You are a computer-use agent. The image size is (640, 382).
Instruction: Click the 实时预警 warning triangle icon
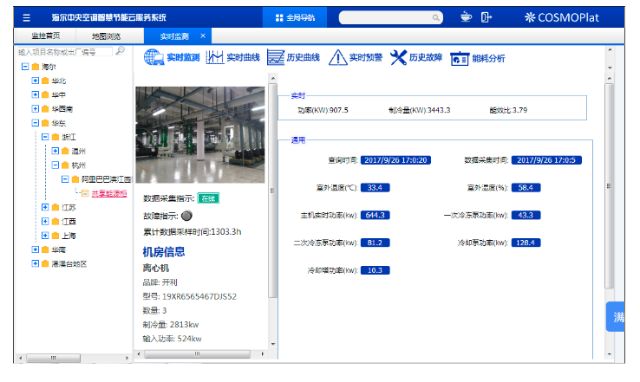pyautogui.click(x=338, y=57)
